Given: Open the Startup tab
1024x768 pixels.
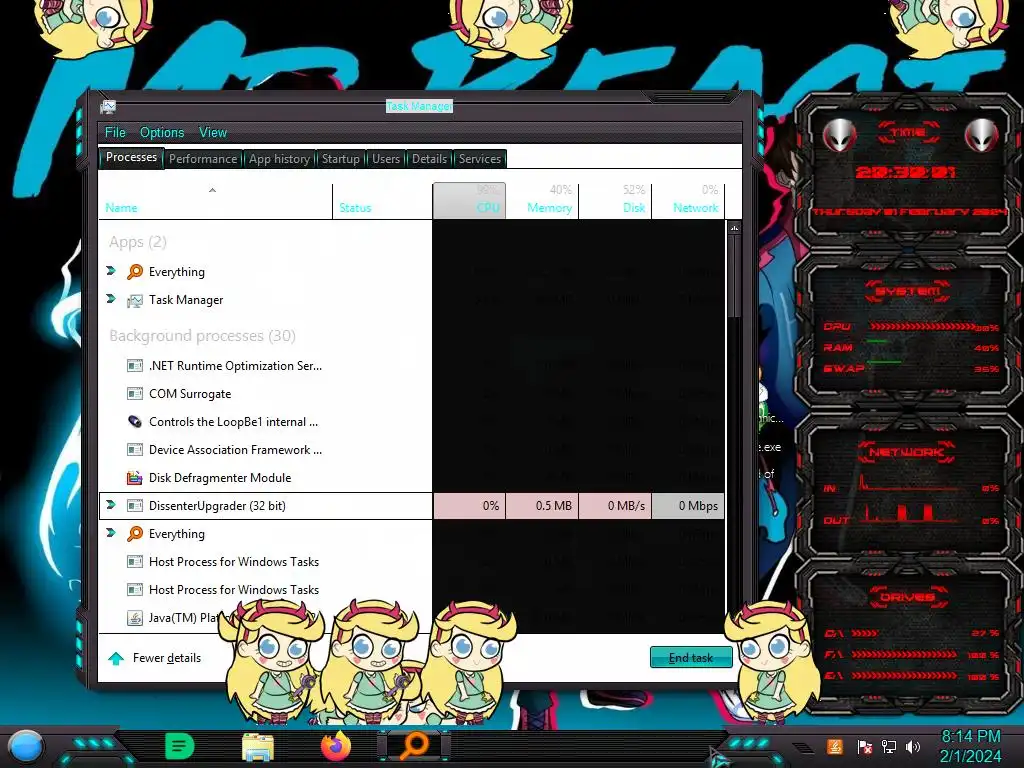Looking at the screenshot, I should (340, 159).
